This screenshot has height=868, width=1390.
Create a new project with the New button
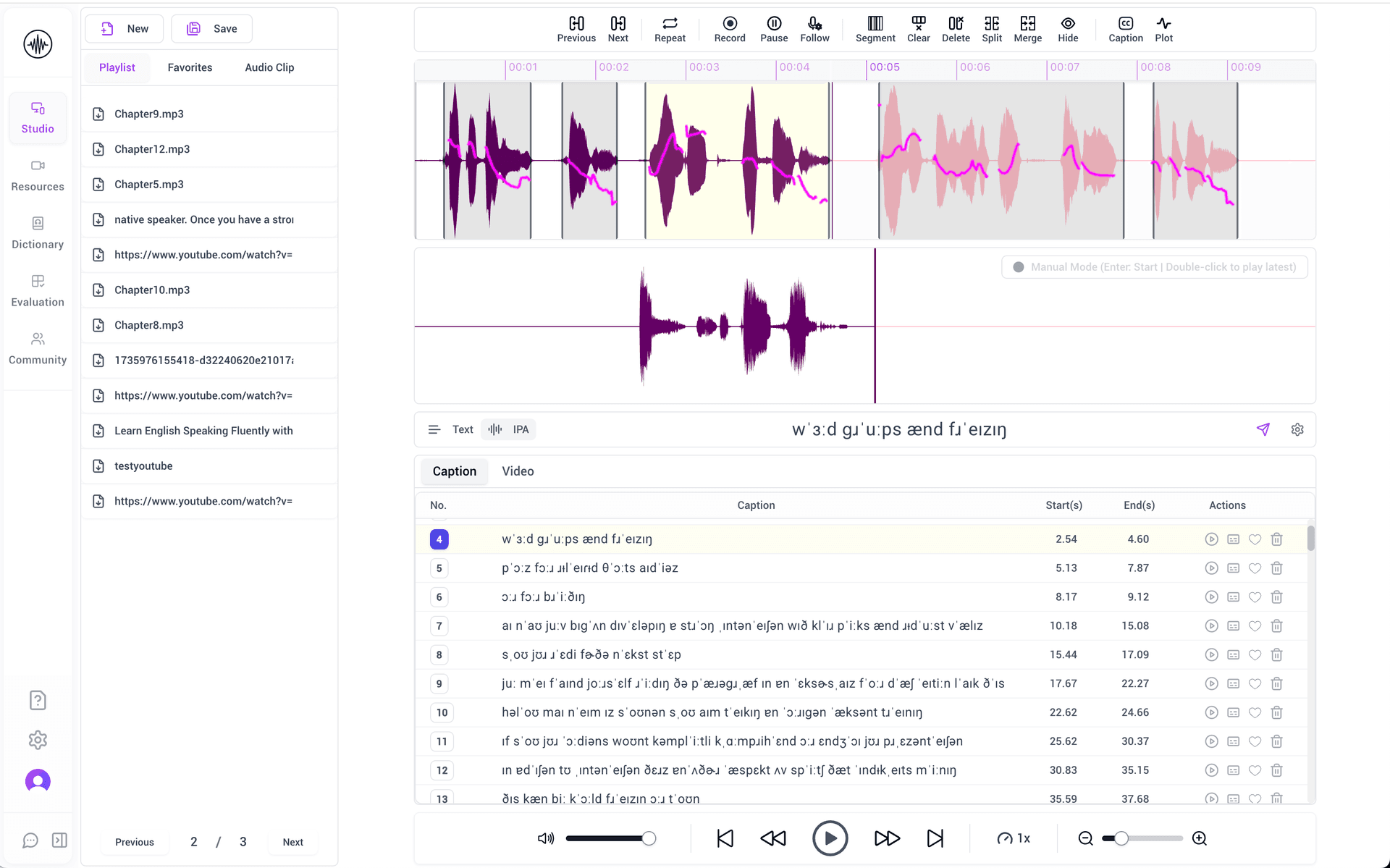(124, 28)
